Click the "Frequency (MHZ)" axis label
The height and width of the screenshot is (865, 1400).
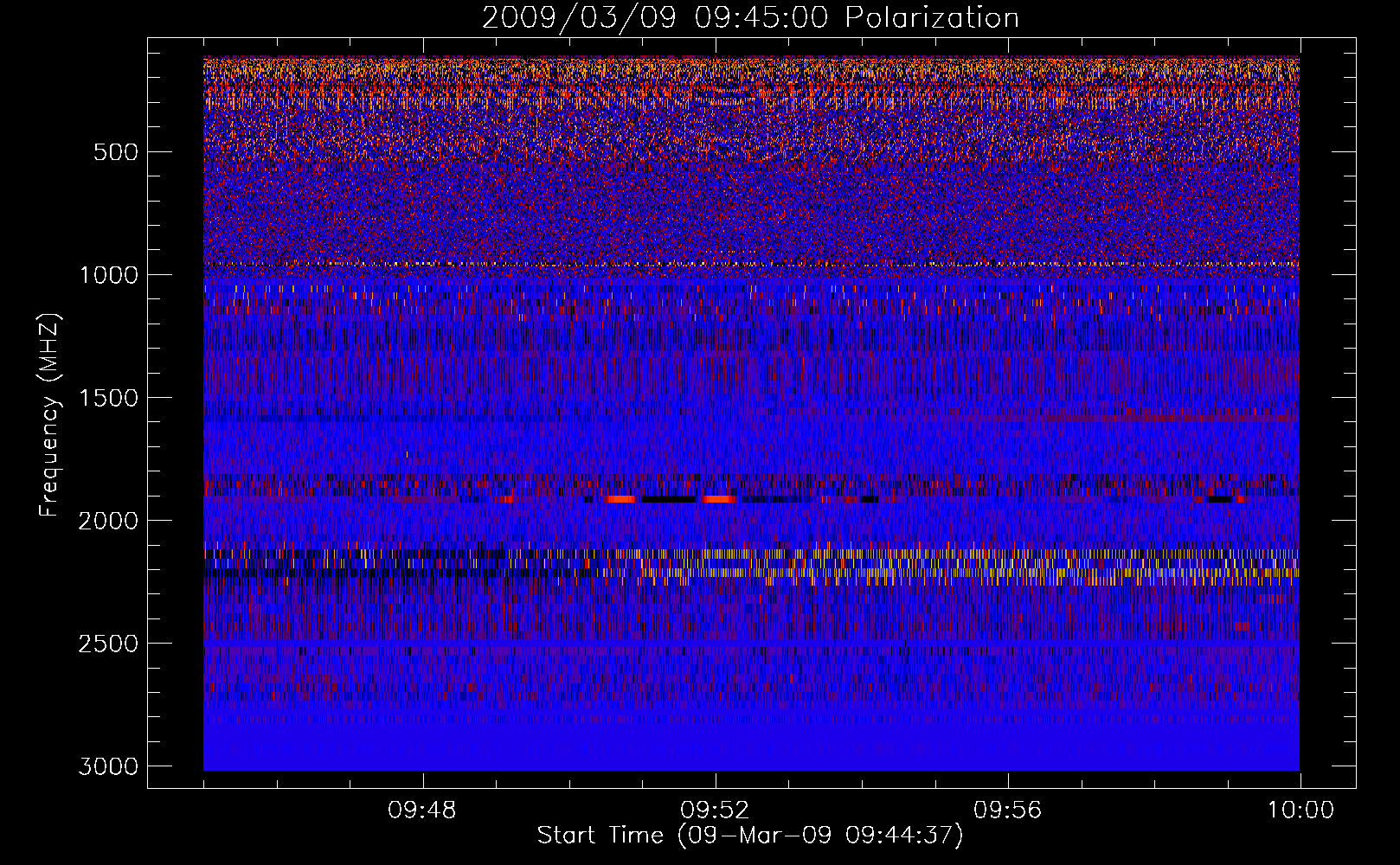point(49,415)
